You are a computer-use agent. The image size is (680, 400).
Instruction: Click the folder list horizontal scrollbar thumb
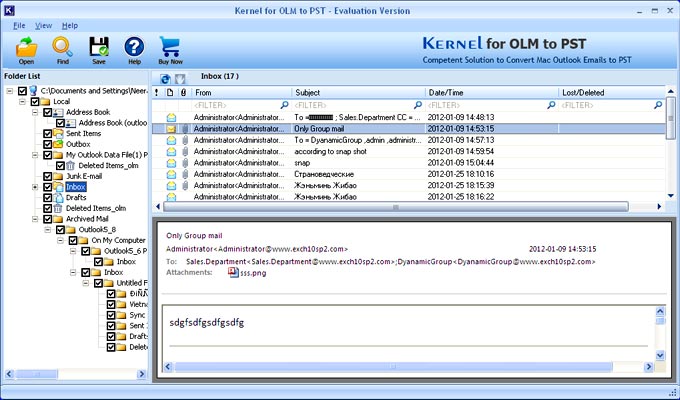[37, 374]
